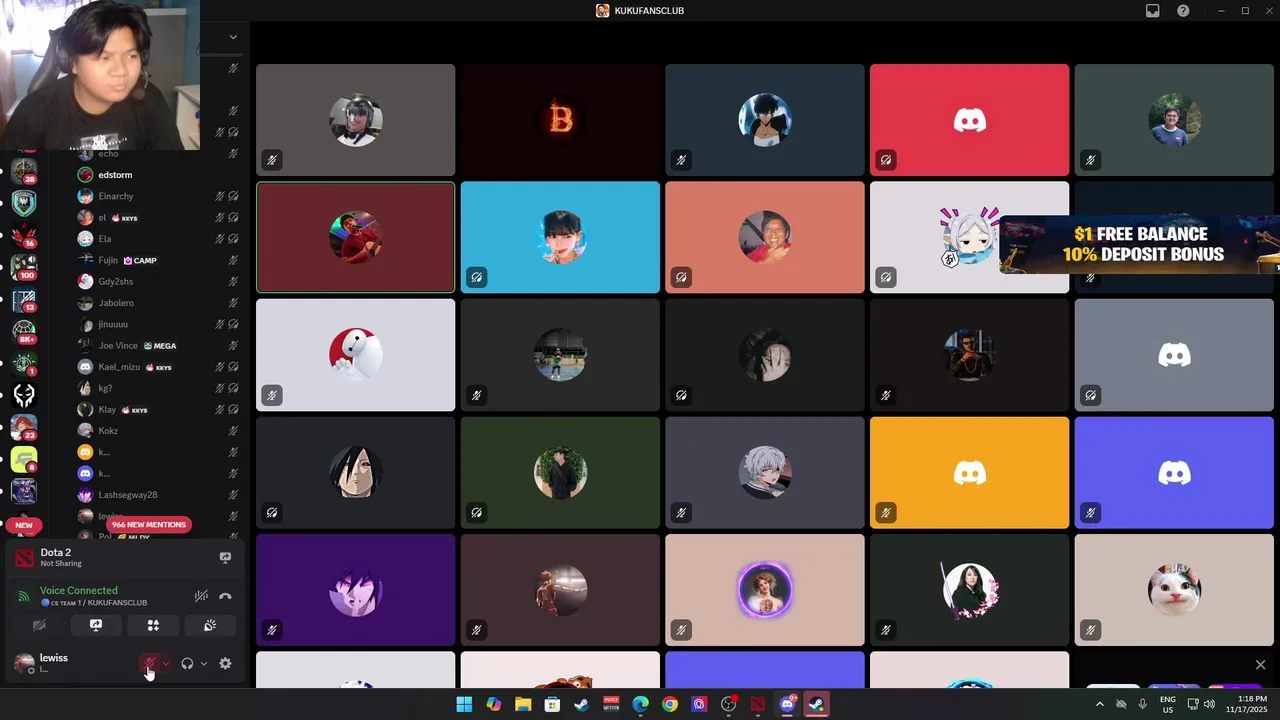This screenshot has height=720, width=1280.
Task: Open File Explorer from the taskbar
Action: [523, 704]
